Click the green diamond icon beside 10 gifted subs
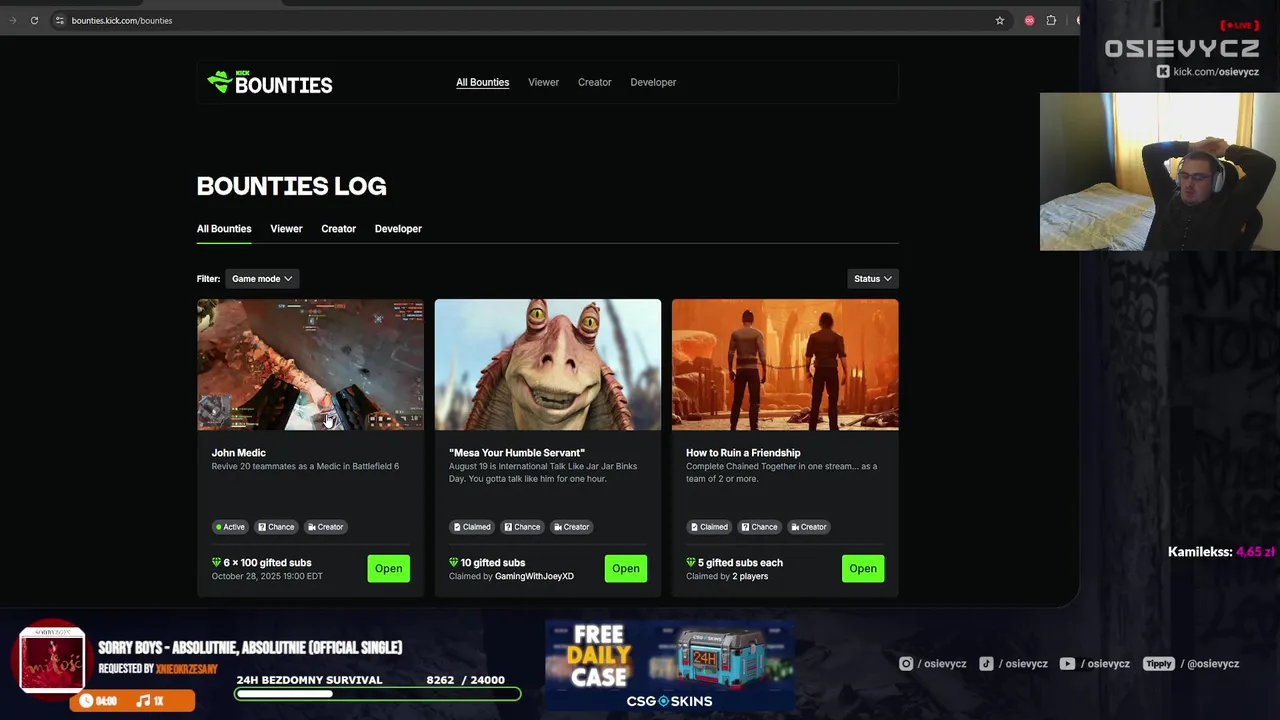Screen dimensions: 1280x720 click(x=453, y=562)
